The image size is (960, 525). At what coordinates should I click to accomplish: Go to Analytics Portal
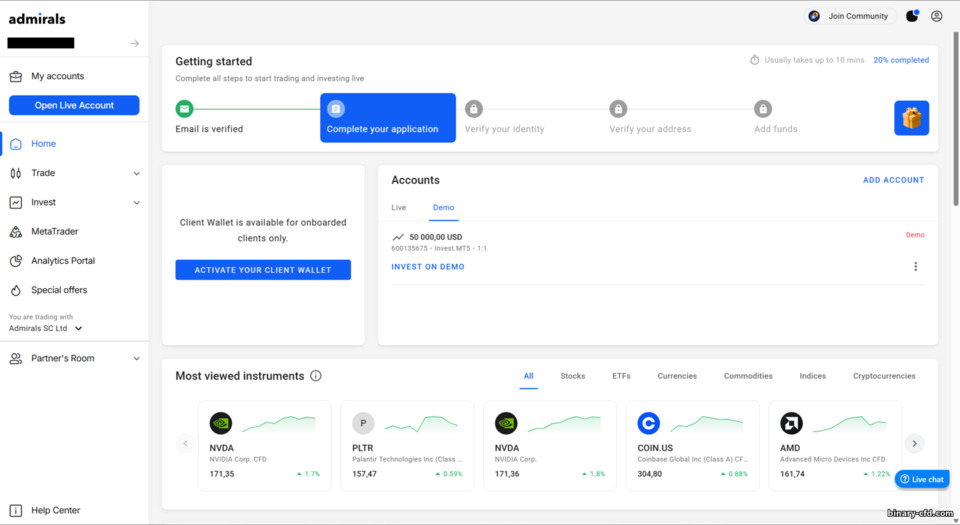[x=62, y=261]
